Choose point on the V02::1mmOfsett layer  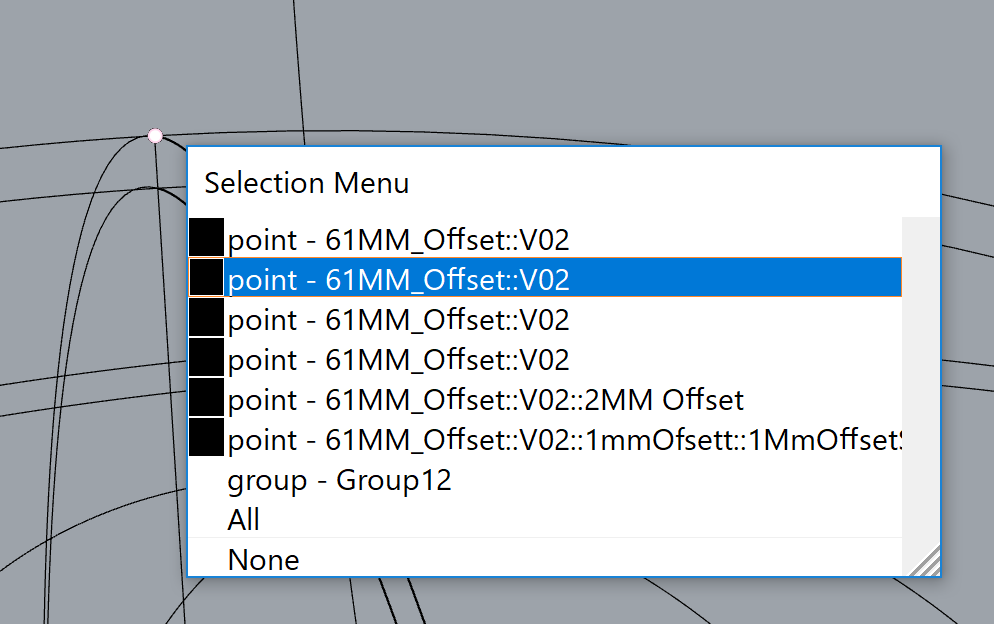click(x=564, y=440)
